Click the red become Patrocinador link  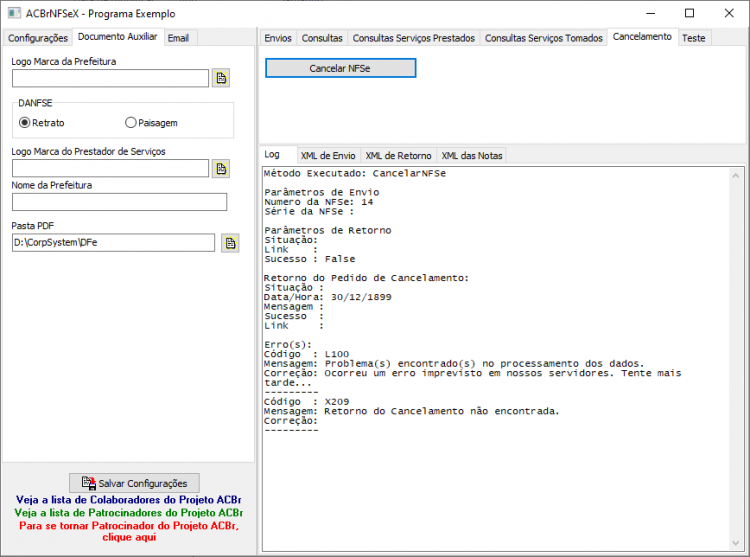[x=129, y=531]
